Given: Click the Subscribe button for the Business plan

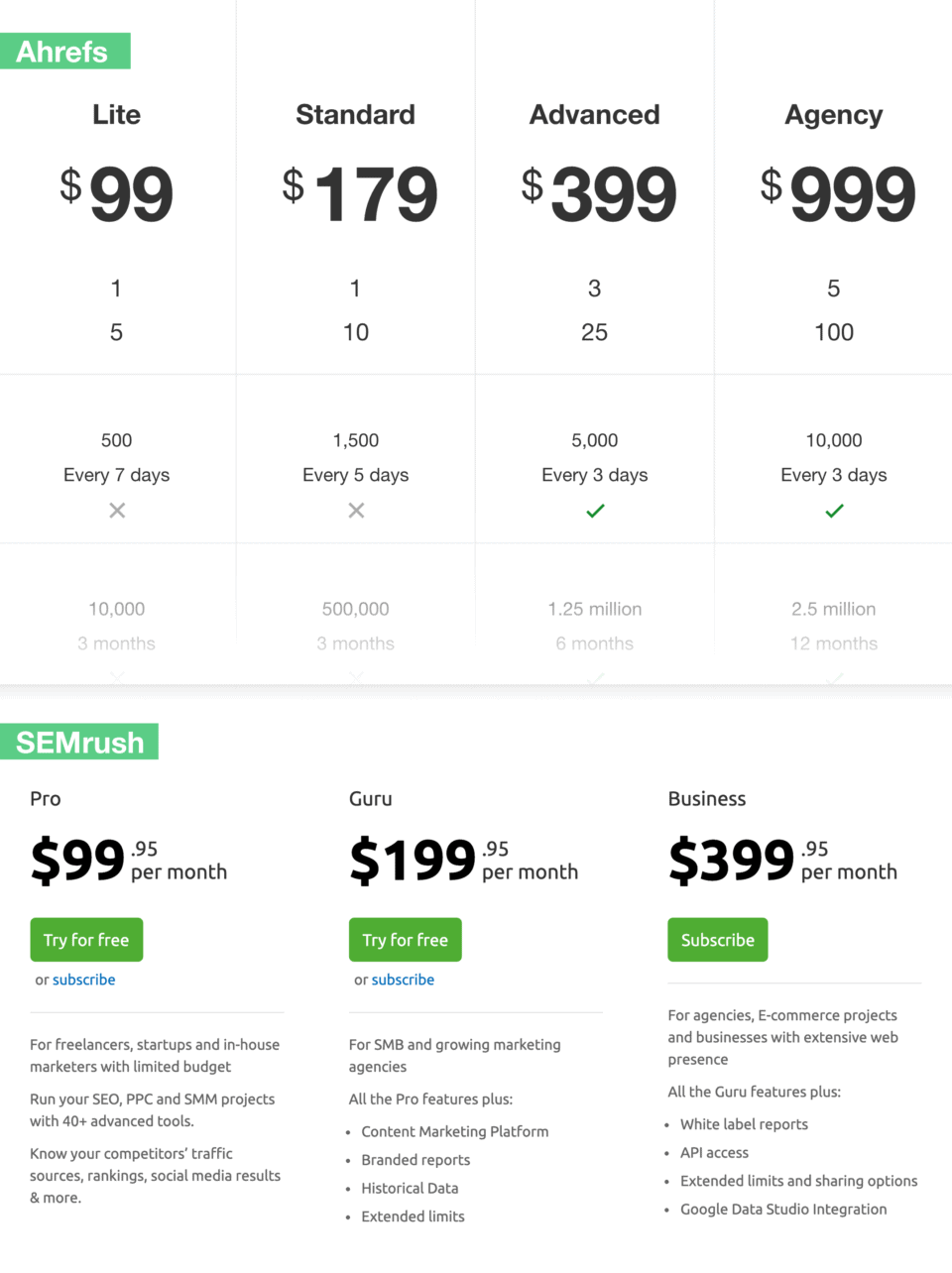Looking at the screenshot, I should (x=717, y=939).
